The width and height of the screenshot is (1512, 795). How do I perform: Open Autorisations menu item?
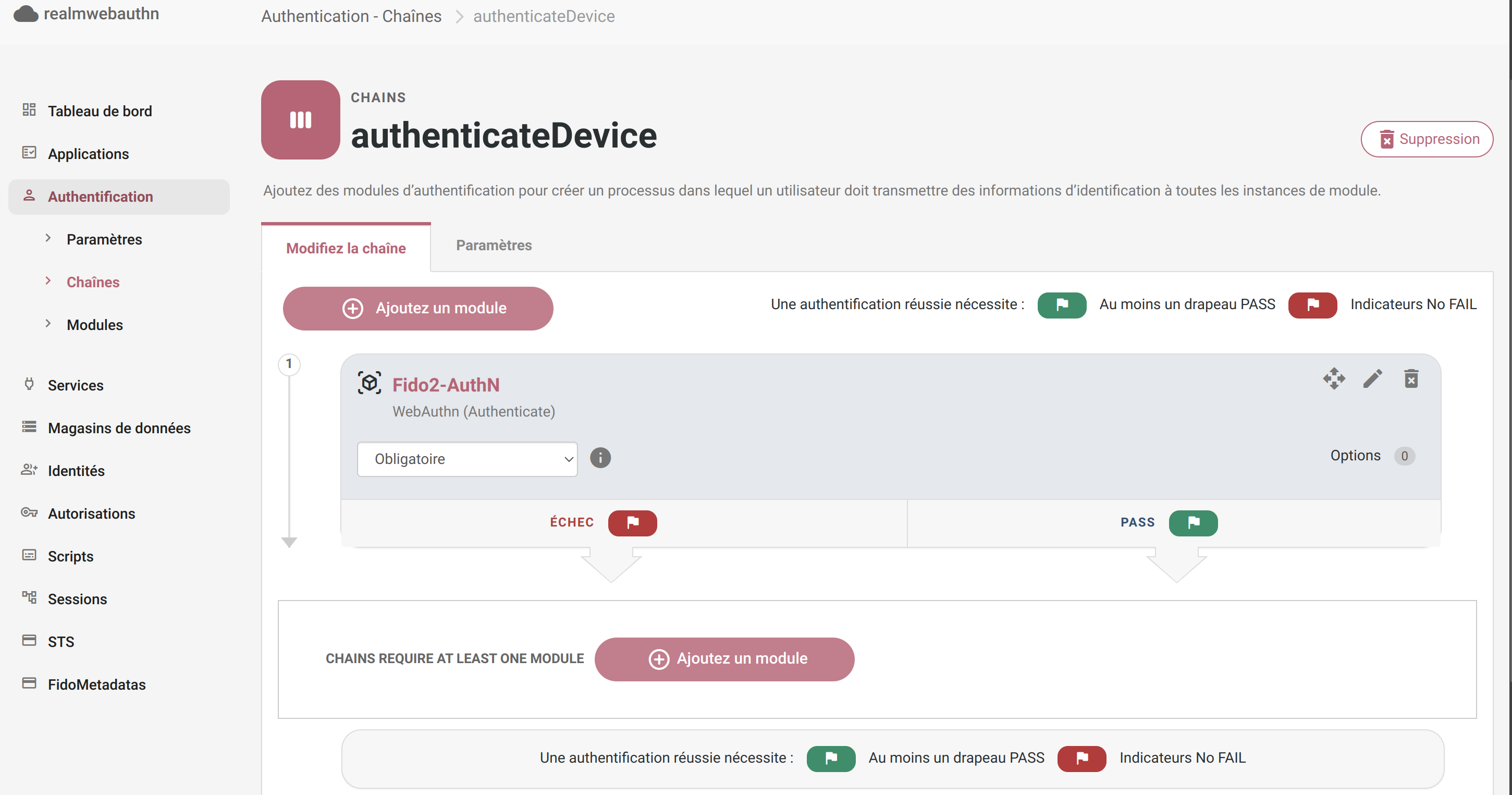(x=92, y=514)
